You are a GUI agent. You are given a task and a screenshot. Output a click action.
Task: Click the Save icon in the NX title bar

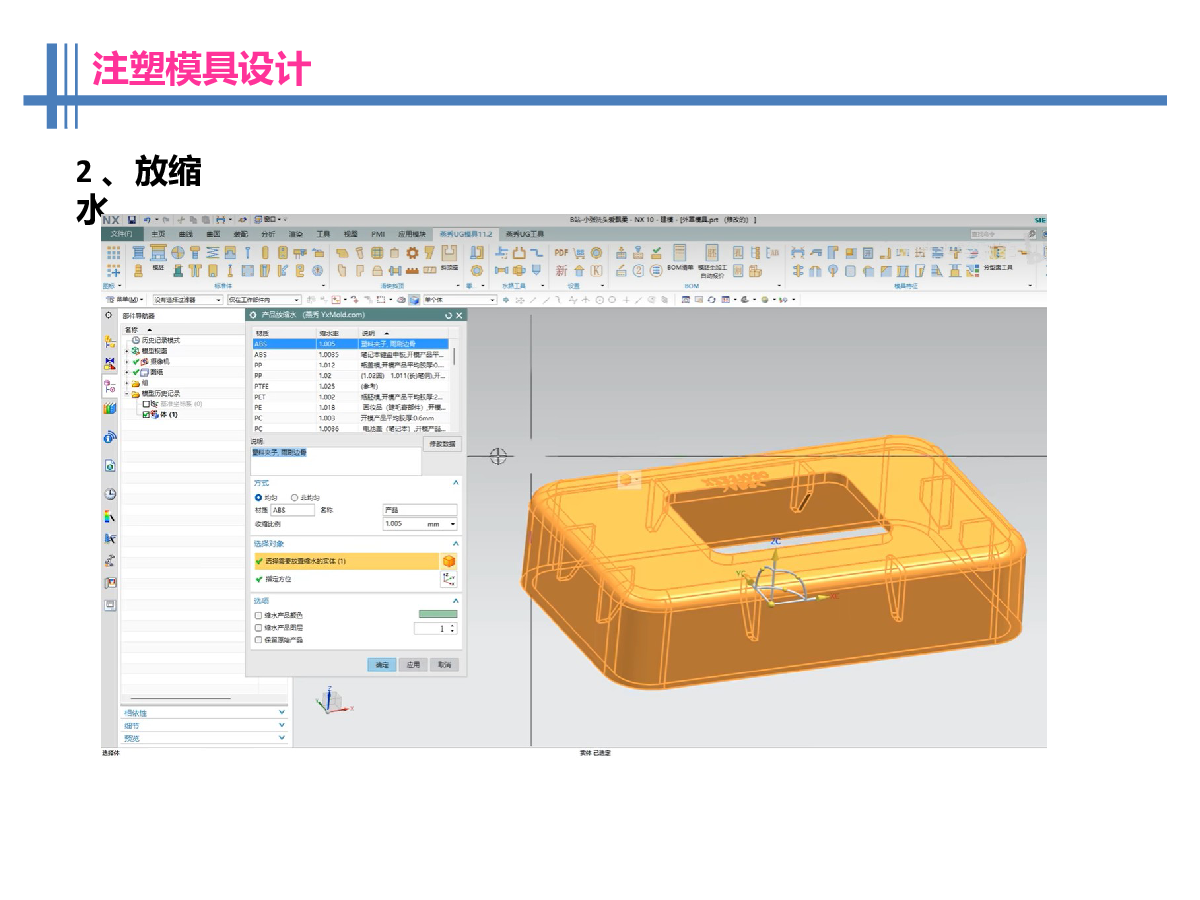[x=131, y=219]
